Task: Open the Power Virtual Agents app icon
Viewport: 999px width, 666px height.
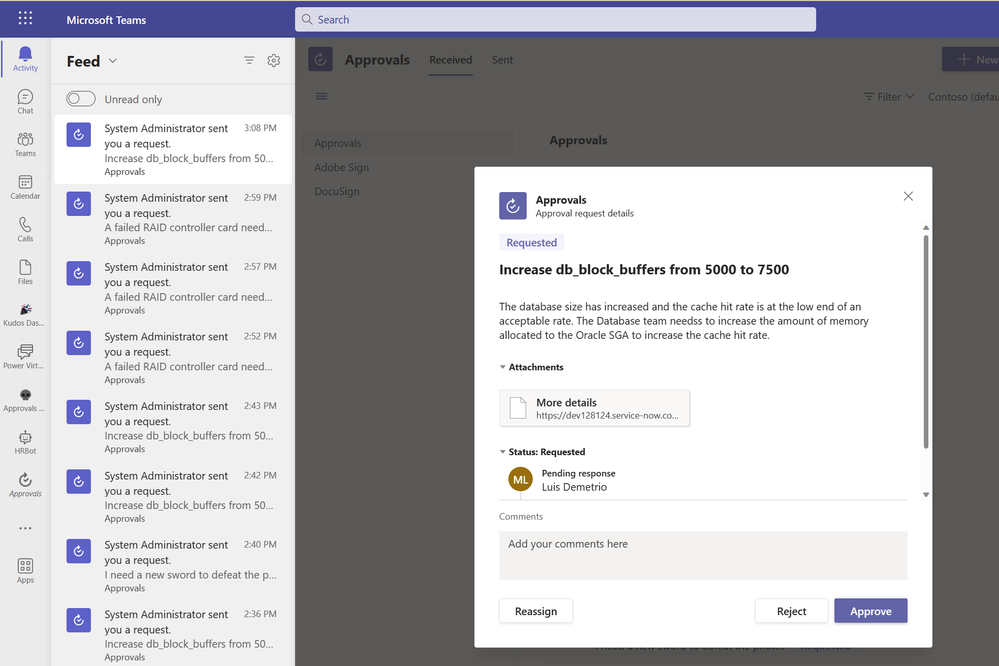Action: click(x=25, y=357)
